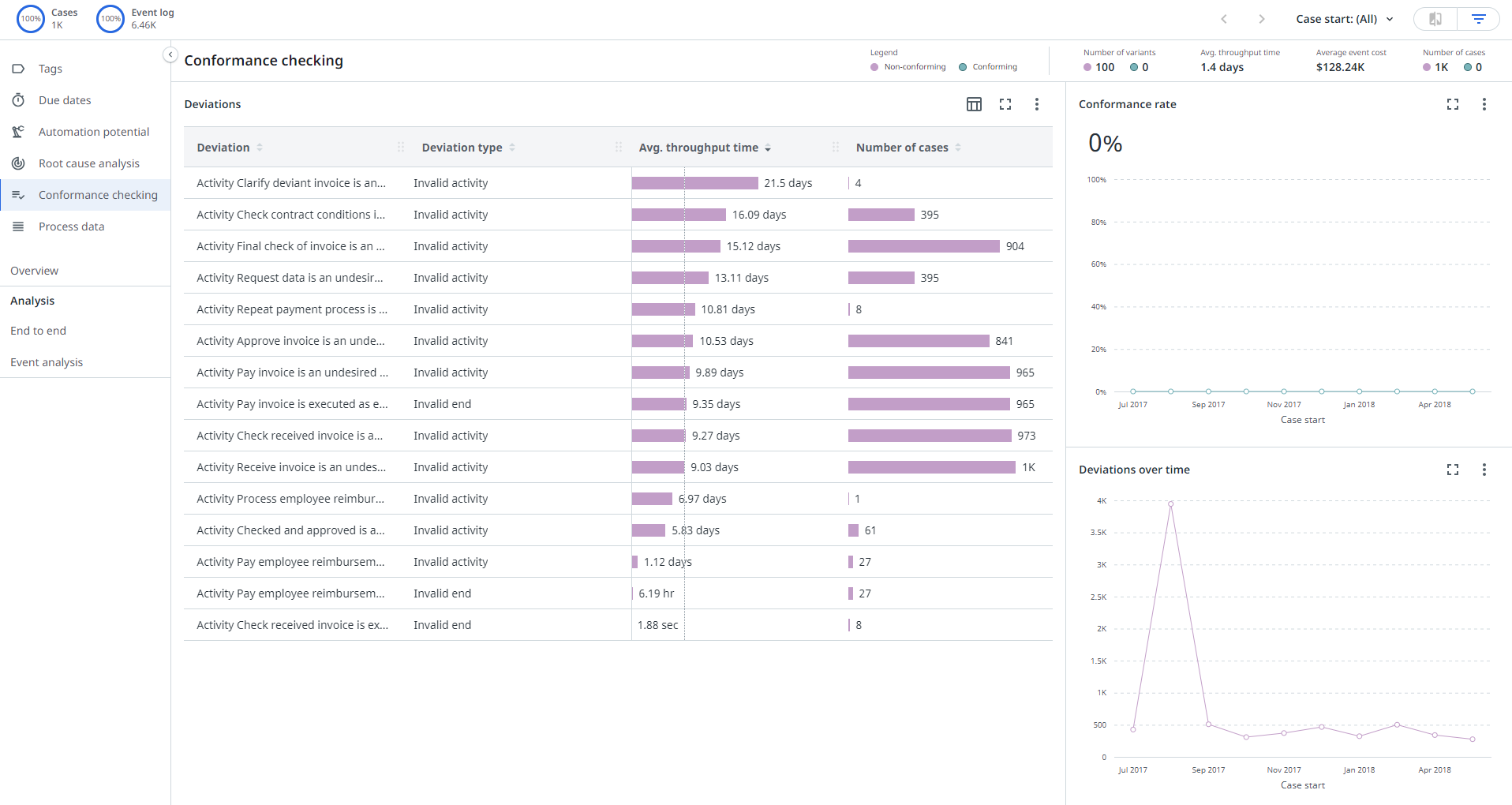Open the Case start (All) dropdown
The image size is (1512, 805).
click(1344, 19)
